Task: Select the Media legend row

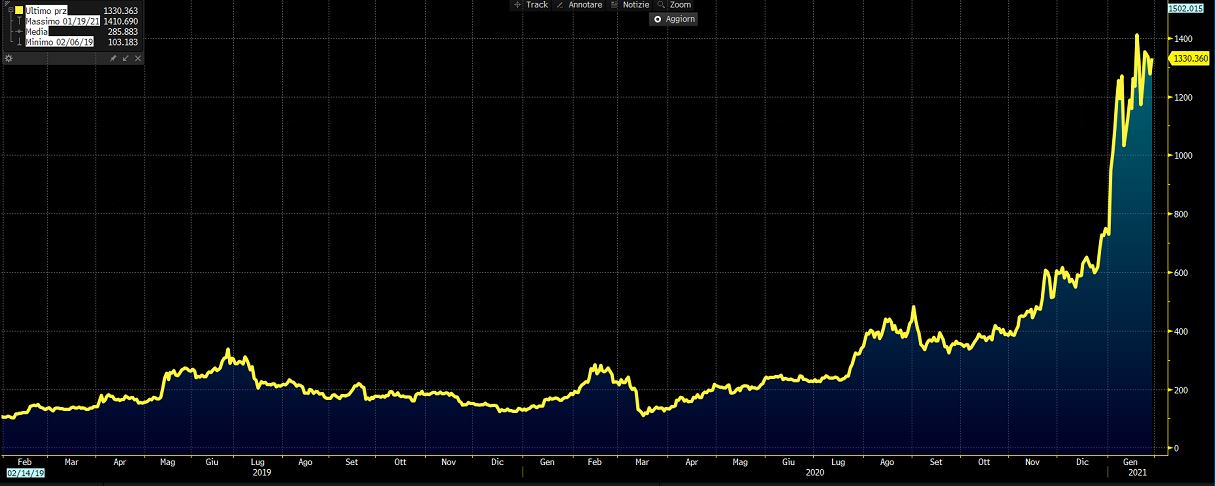Action: tap(36, 32)
